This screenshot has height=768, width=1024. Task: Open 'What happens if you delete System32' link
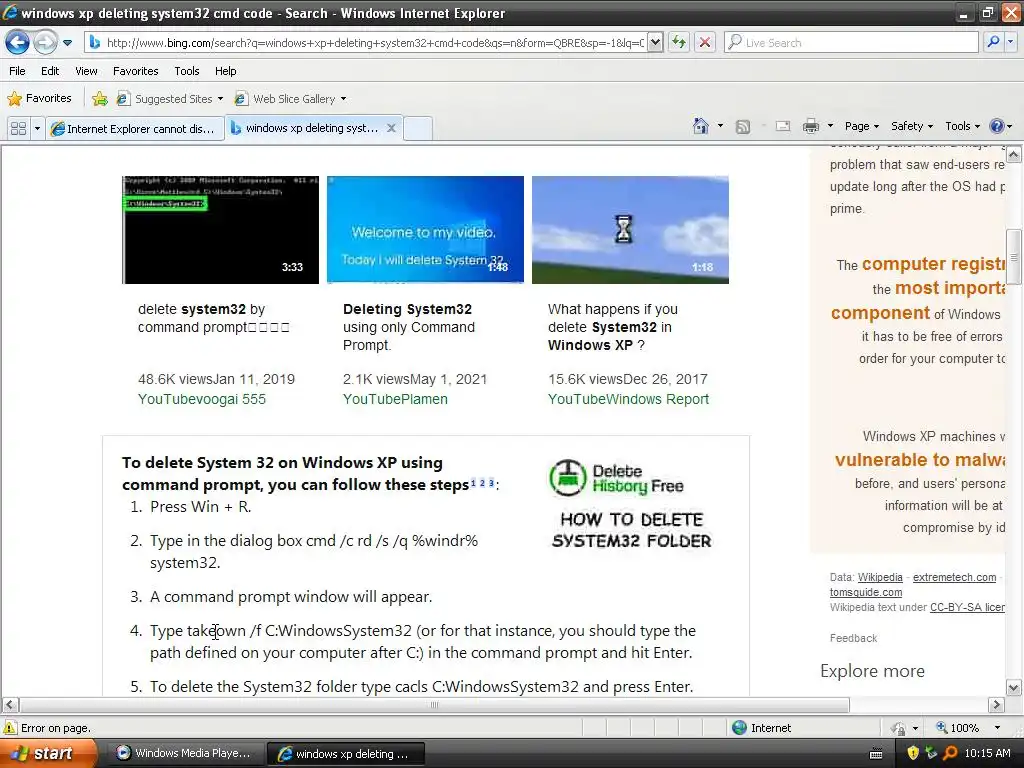613,327
